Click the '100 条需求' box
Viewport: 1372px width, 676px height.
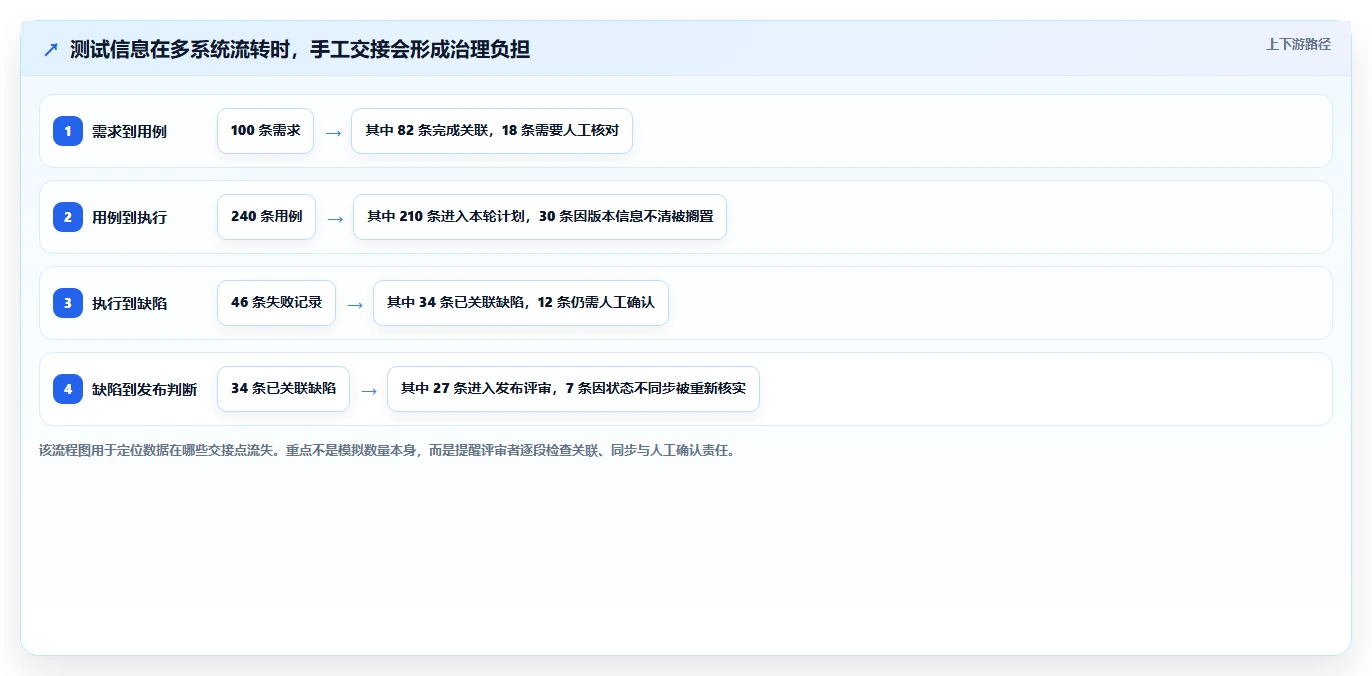pos(265,131)
